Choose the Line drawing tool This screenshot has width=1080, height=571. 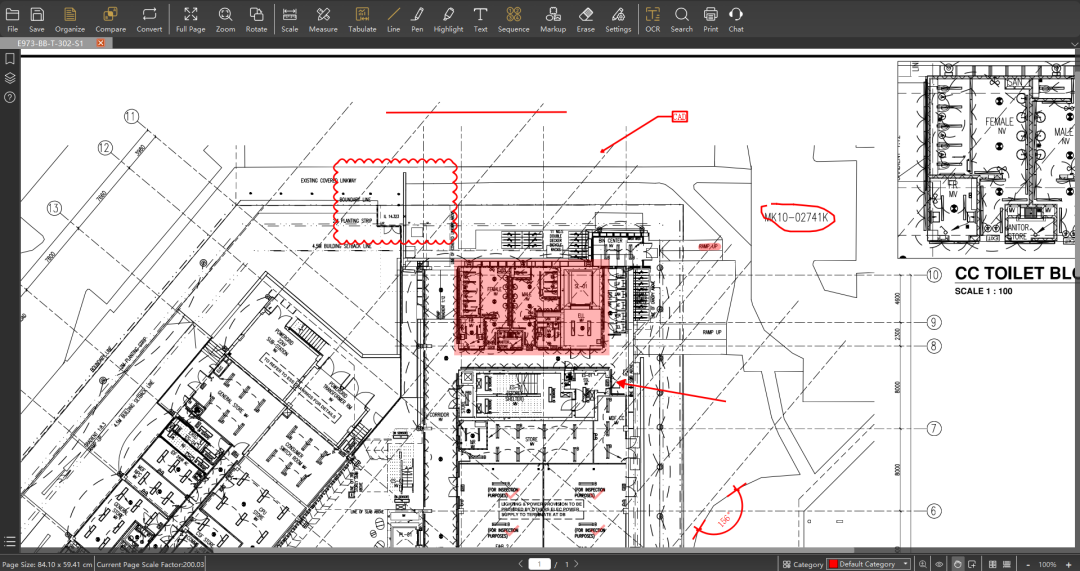tap(394, 19)
